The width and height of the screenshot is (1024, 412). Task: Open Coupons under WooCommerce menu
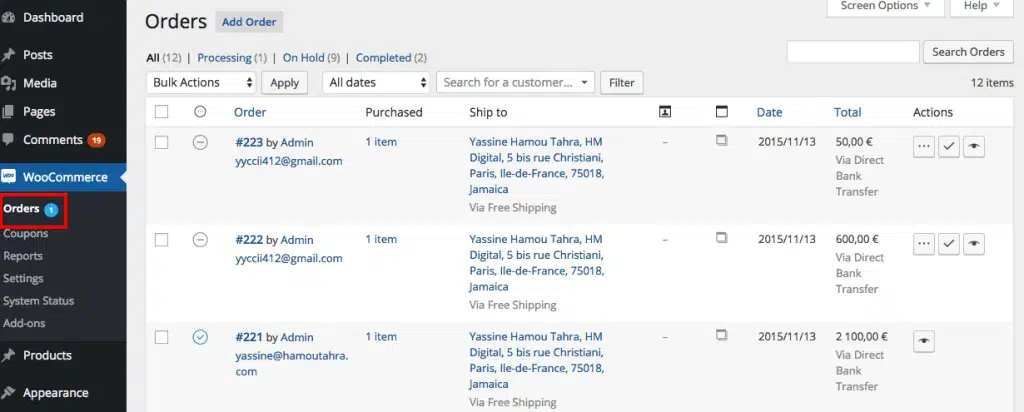click(x=25, y=234)
